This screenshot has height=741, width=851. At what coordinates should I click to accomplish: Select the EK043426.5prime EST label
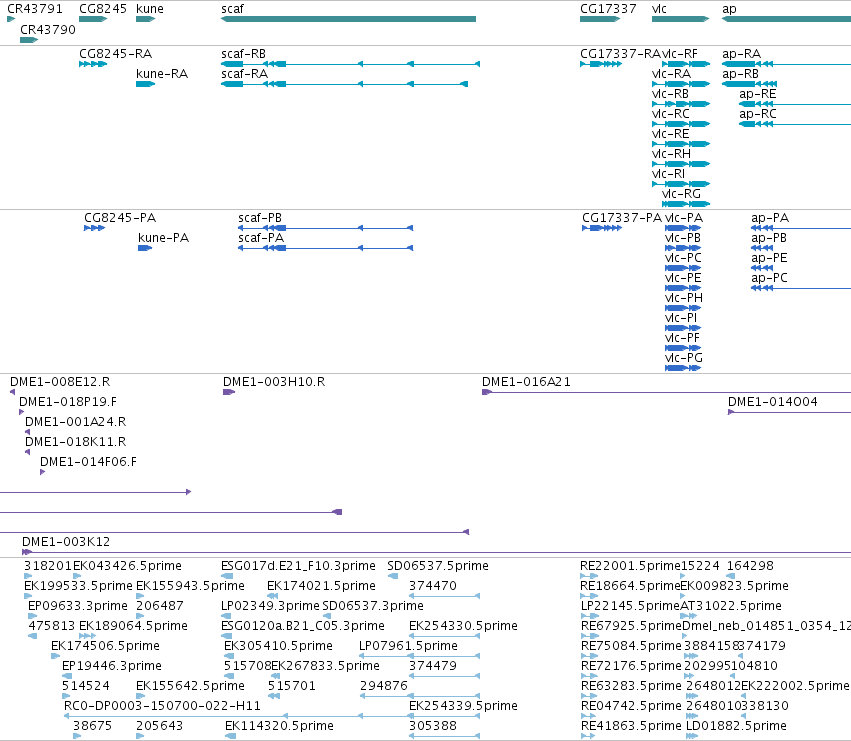128,566
